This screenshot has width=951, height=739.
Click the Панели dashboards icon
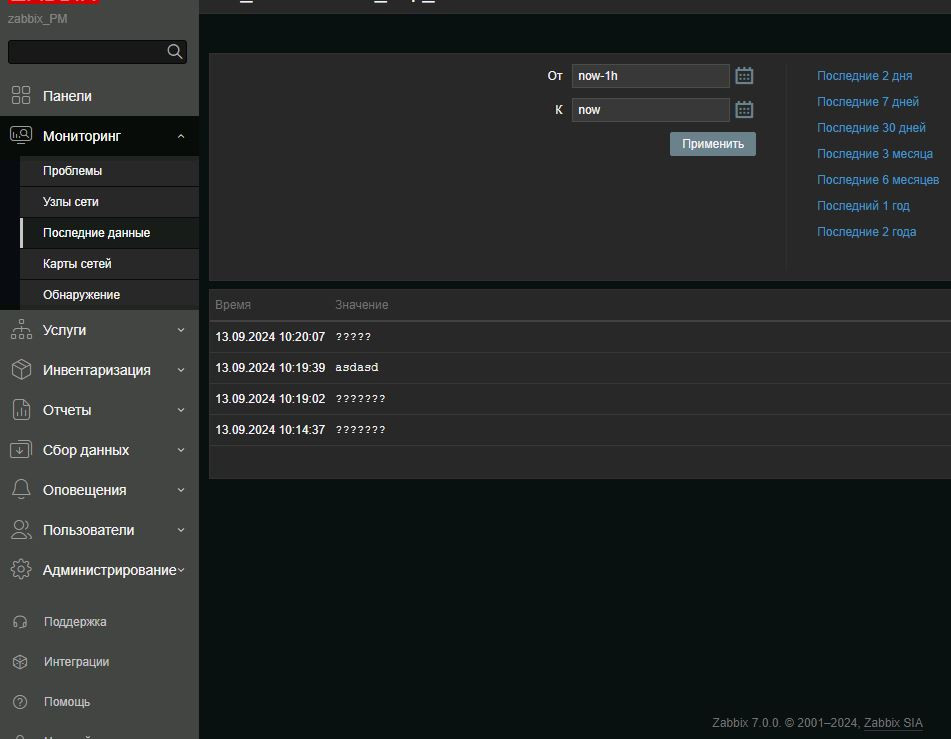pos(21,96)
